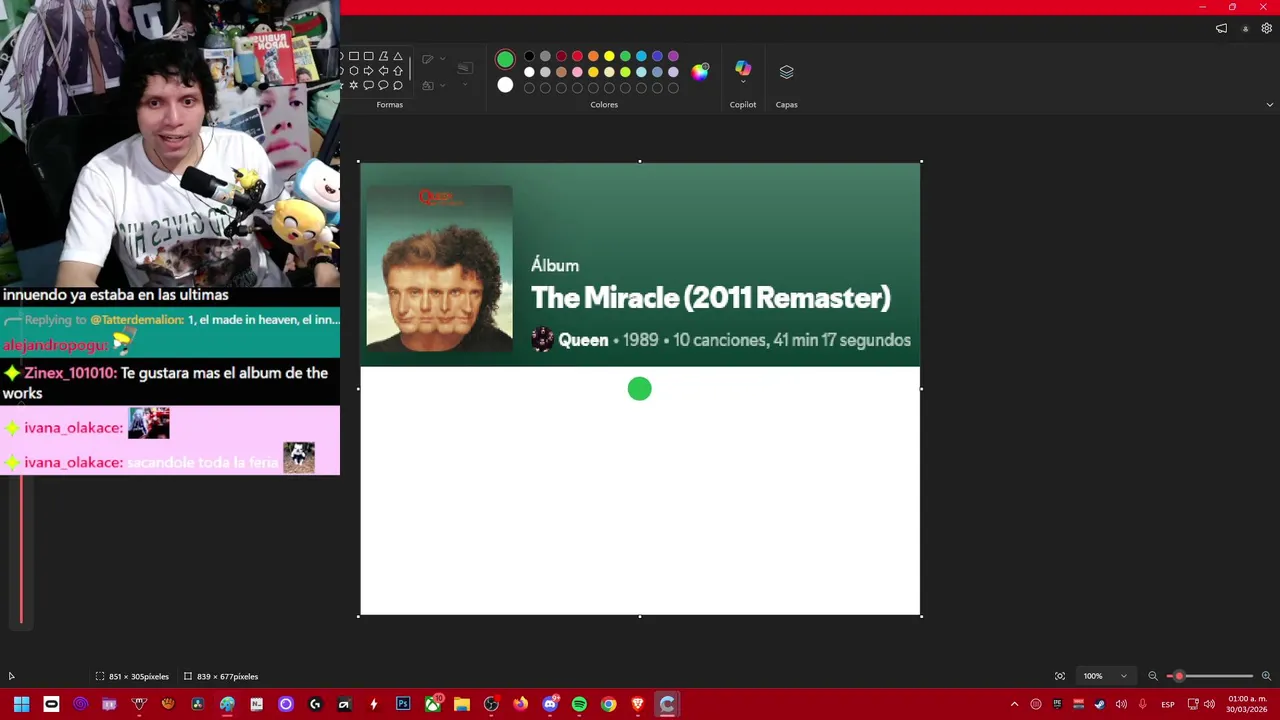This screenshot has width=1280, height=720.
Task: Open OBS Studio from the taskbar
Action: (x=491, y=704)
